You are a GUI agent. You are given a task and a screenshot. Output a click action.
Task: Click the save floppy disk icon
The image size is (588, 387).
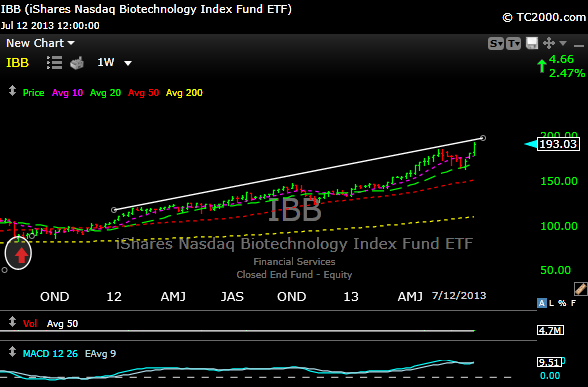(x=532, y=43)
